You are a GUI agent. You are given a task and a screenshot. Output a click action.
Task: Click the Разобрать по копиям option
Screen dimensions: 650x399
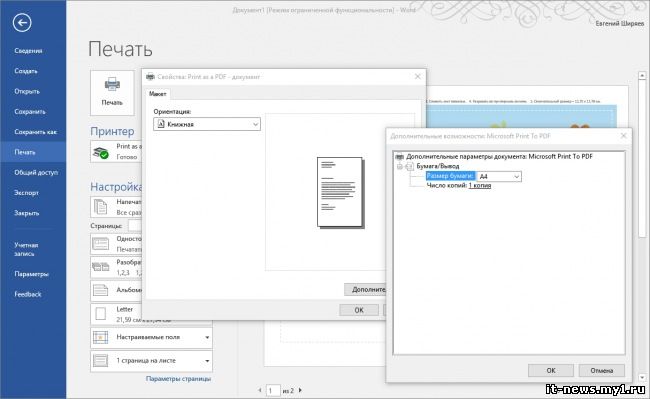(116, 267)
